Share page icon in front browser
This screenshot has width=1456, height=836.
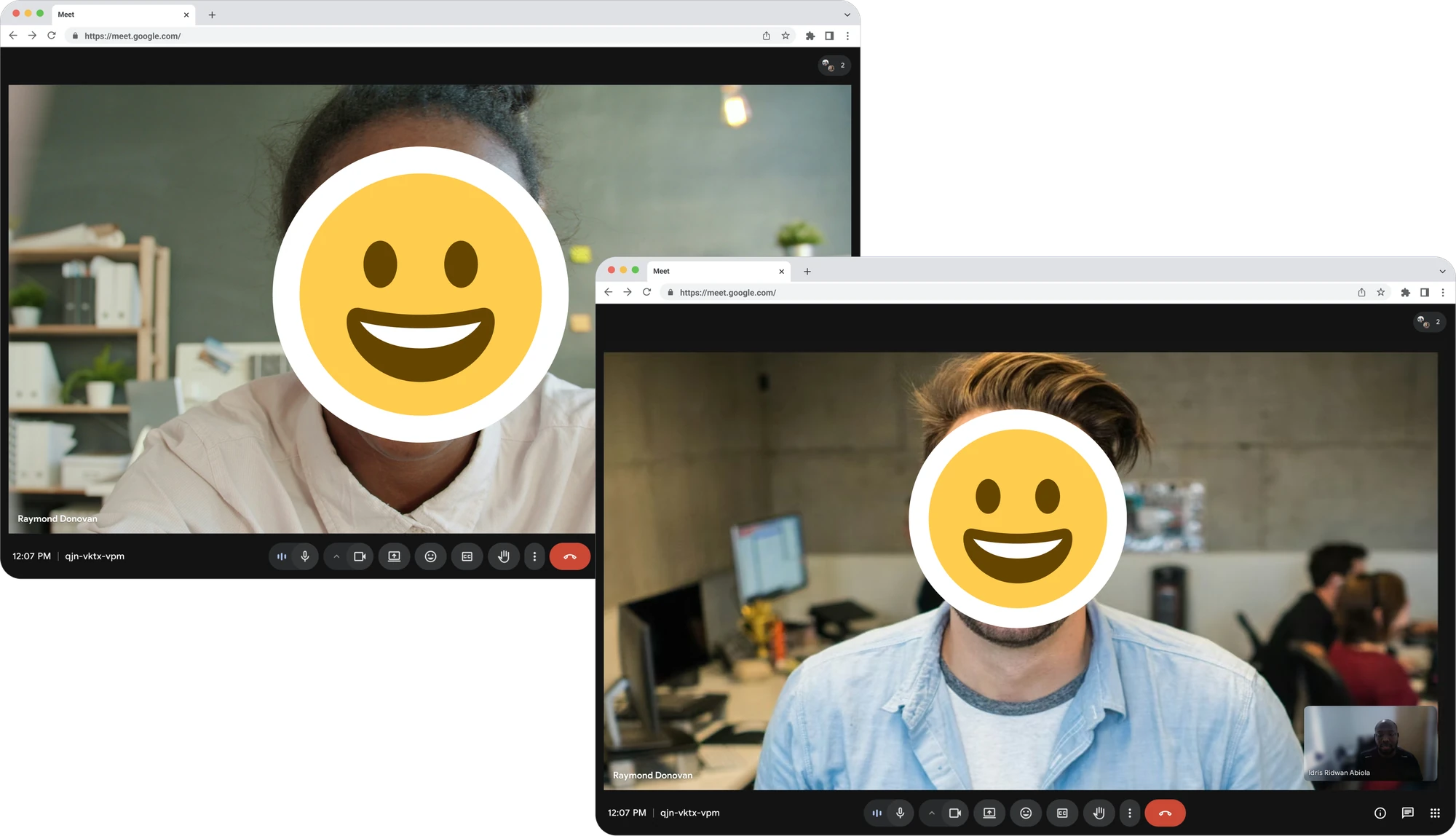point(1361,292)
